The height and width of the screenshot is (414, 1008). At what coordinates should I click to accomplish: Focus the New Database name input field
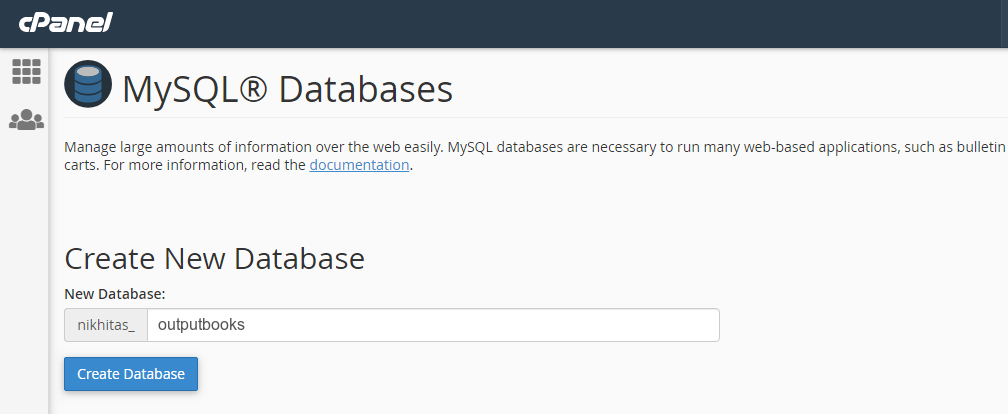pos(433,325)
